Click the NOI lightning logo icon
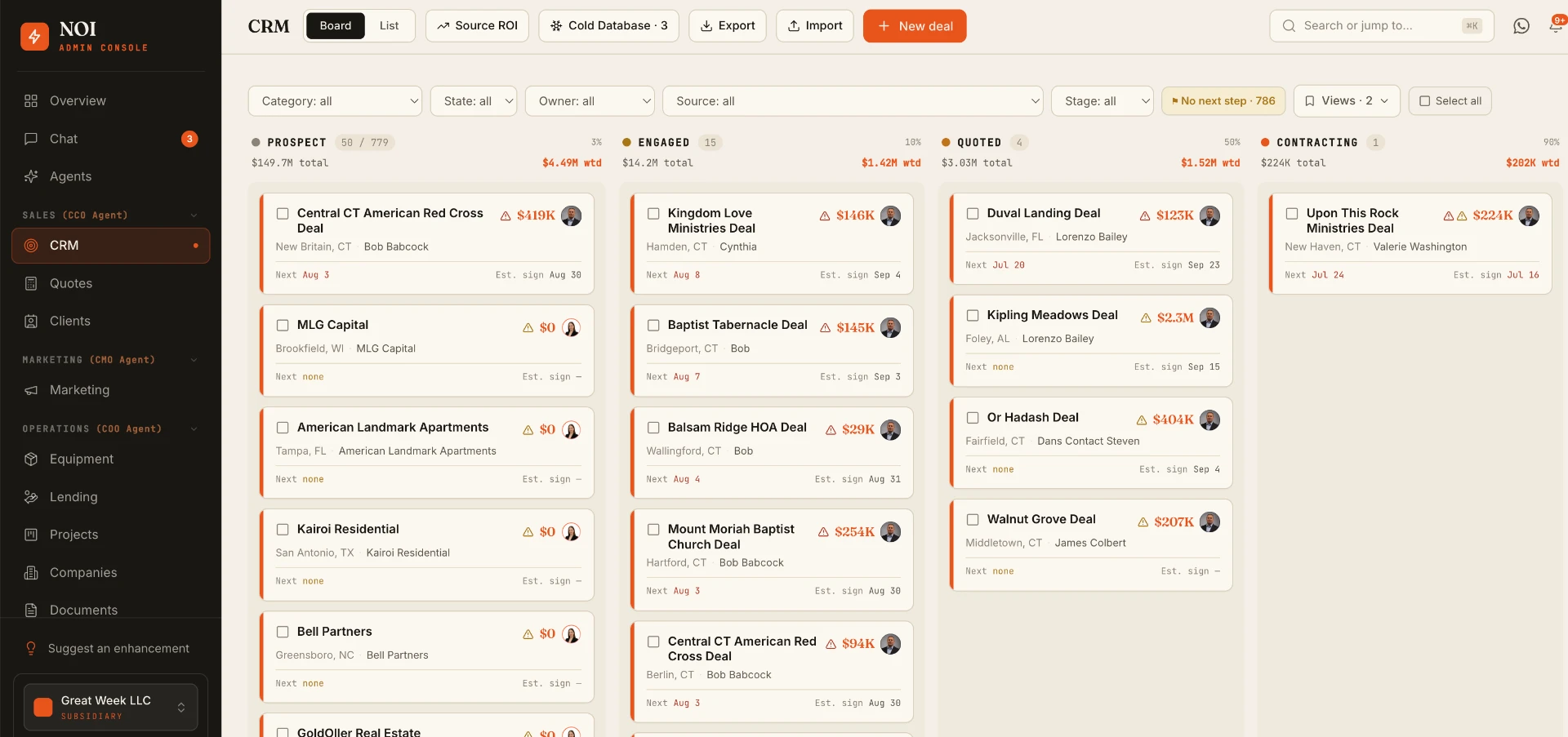Screen dimensions: 1568x737 tap(34, 36)
